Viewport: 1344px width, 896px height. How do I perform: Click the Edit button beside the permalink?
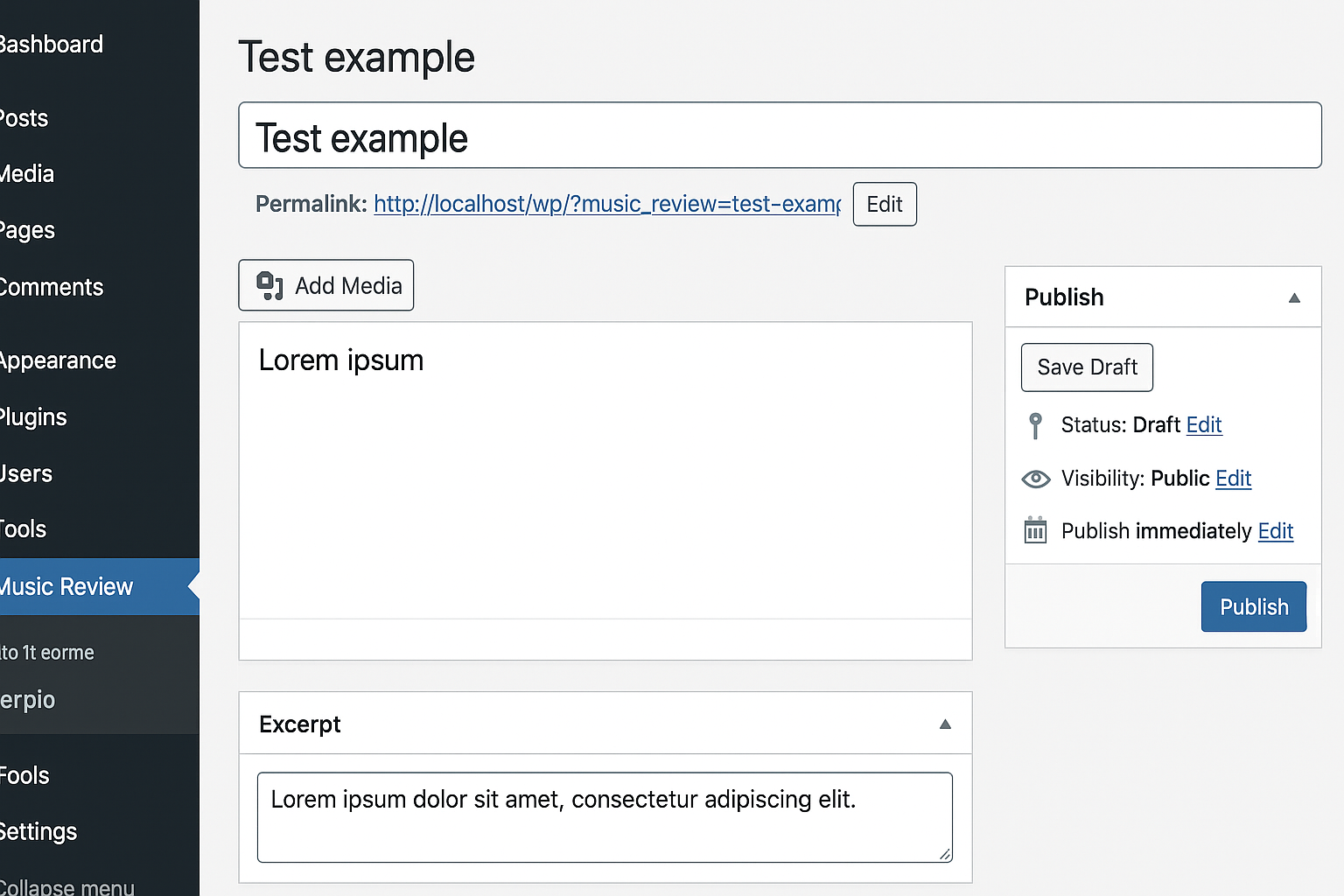[884, 204]
